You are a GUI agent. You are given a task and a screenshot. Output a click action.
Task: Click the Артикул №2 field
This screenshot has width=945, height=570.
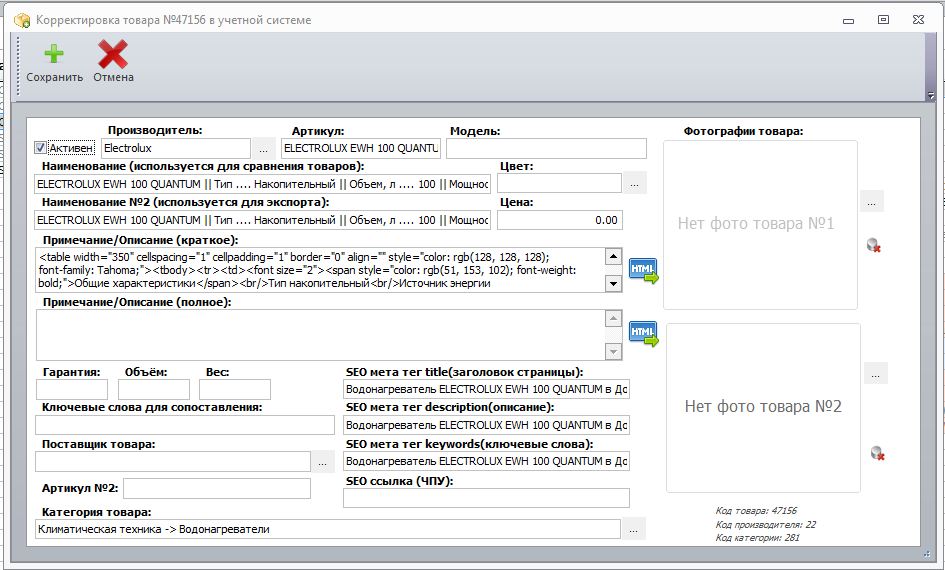pyautogui.click(x=217, y=488)
